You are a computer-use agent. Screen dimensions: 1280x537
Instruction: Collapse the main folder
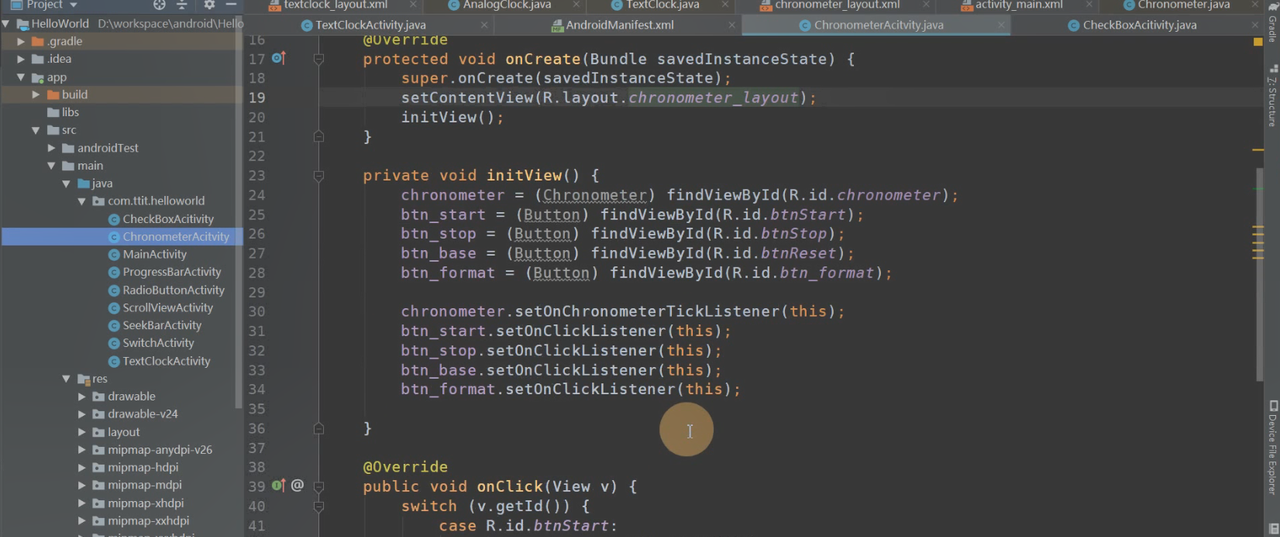[x=52, y=166]
